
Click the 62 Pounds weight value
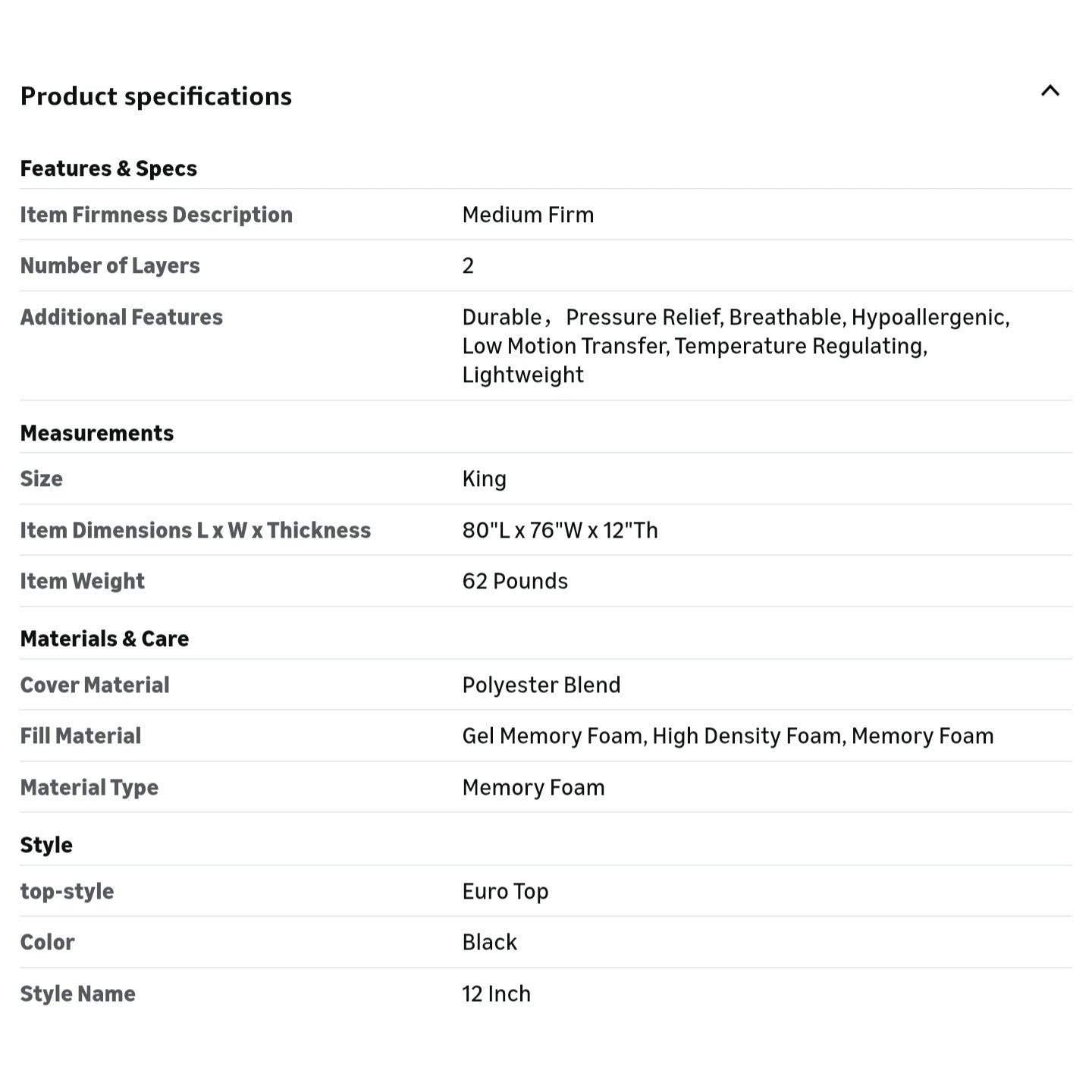pyautogui.click(x=515, y=581)
